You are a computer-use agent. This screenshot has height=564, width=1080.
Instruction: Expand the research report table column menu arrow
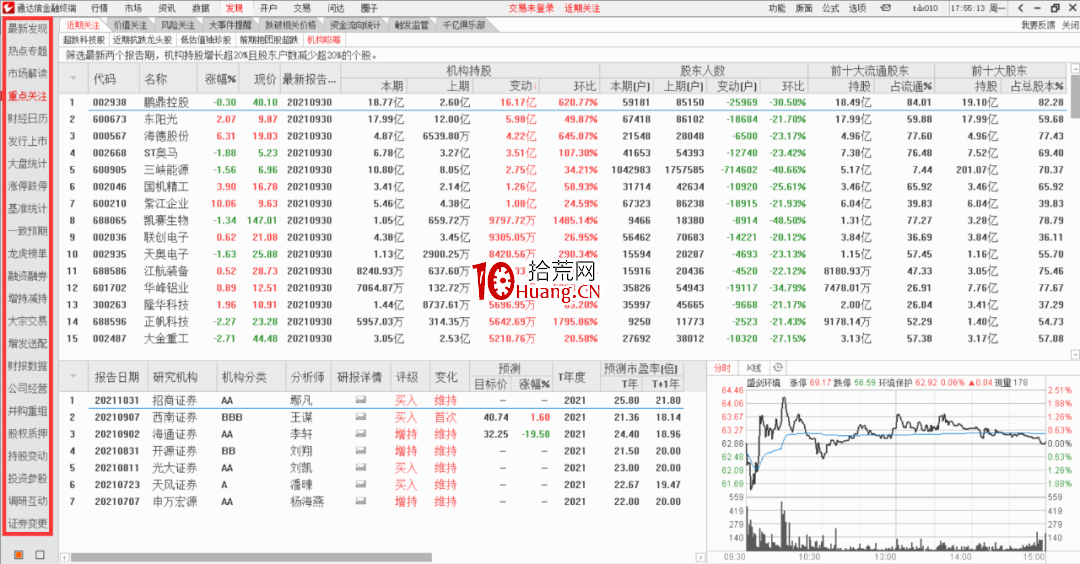pos(73,377)
